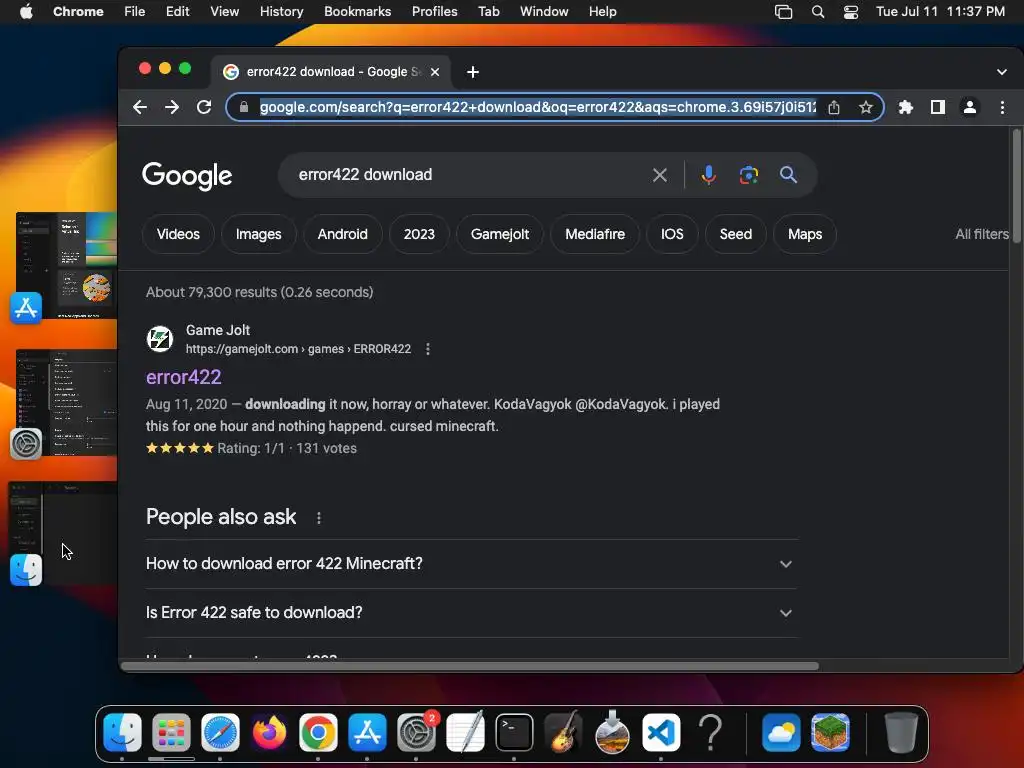Apply the Gamejolt filter chip
This screenshot has height=768, width=1024.
pos(500,234)
